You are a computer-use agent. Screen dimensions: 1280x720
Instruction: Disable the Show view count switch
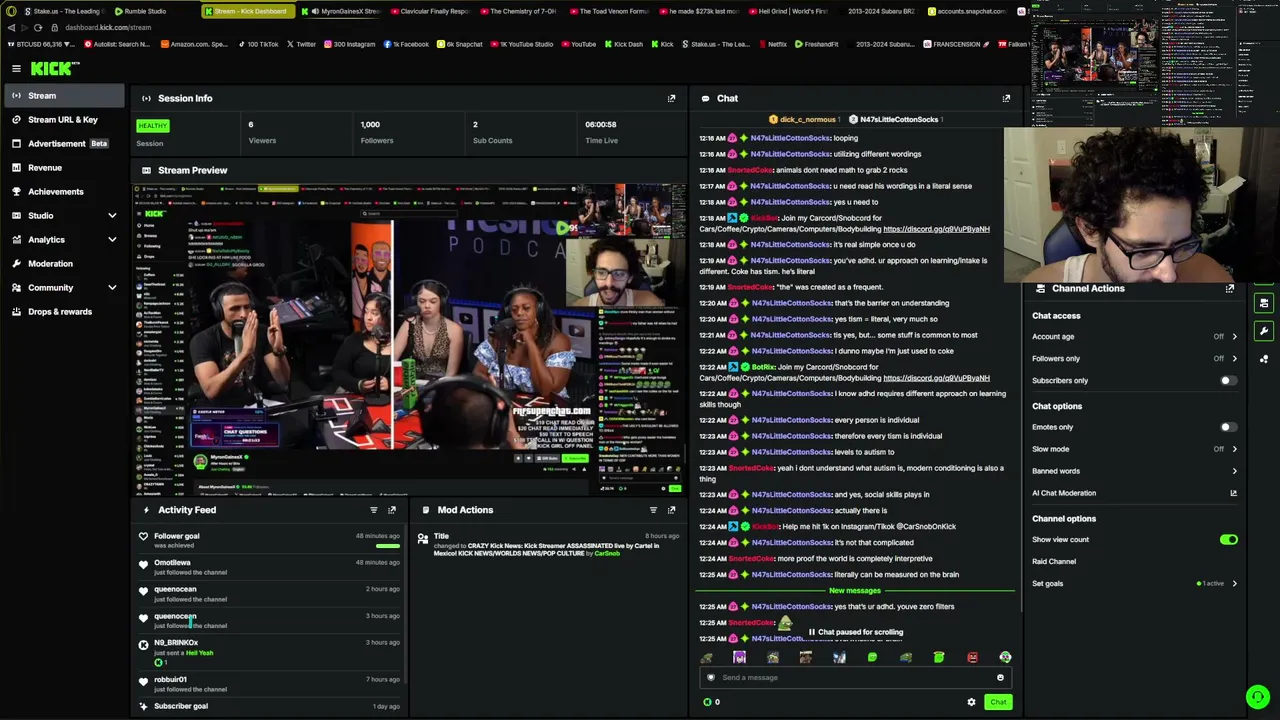click(1228, 540)
